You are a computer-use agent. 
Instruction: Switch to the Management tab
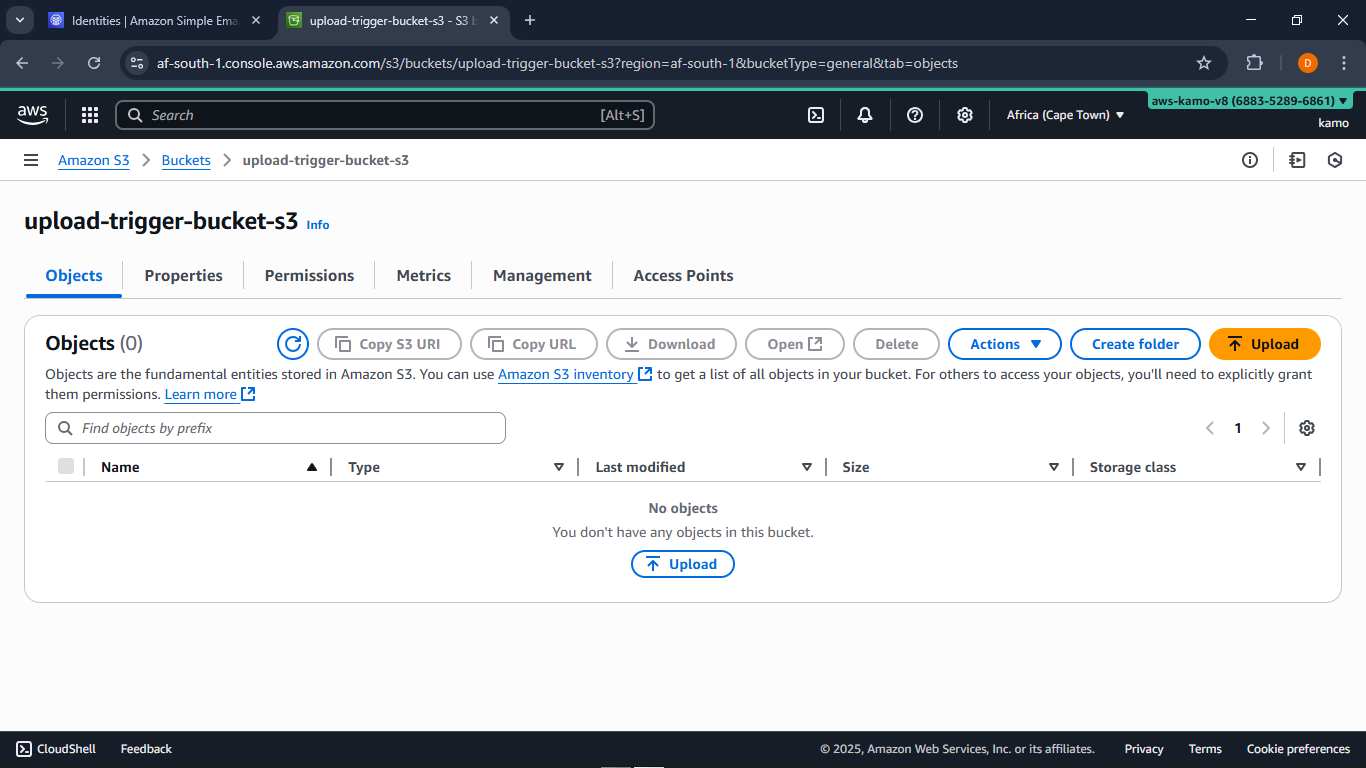(x=541, y=275)
